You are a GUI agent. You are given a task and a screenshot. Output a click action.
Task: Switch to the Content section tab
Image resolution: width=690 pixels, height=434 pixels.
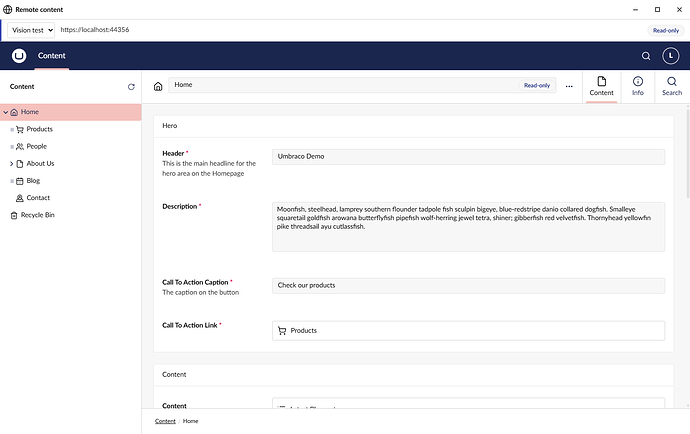click(x=51, y=56)
